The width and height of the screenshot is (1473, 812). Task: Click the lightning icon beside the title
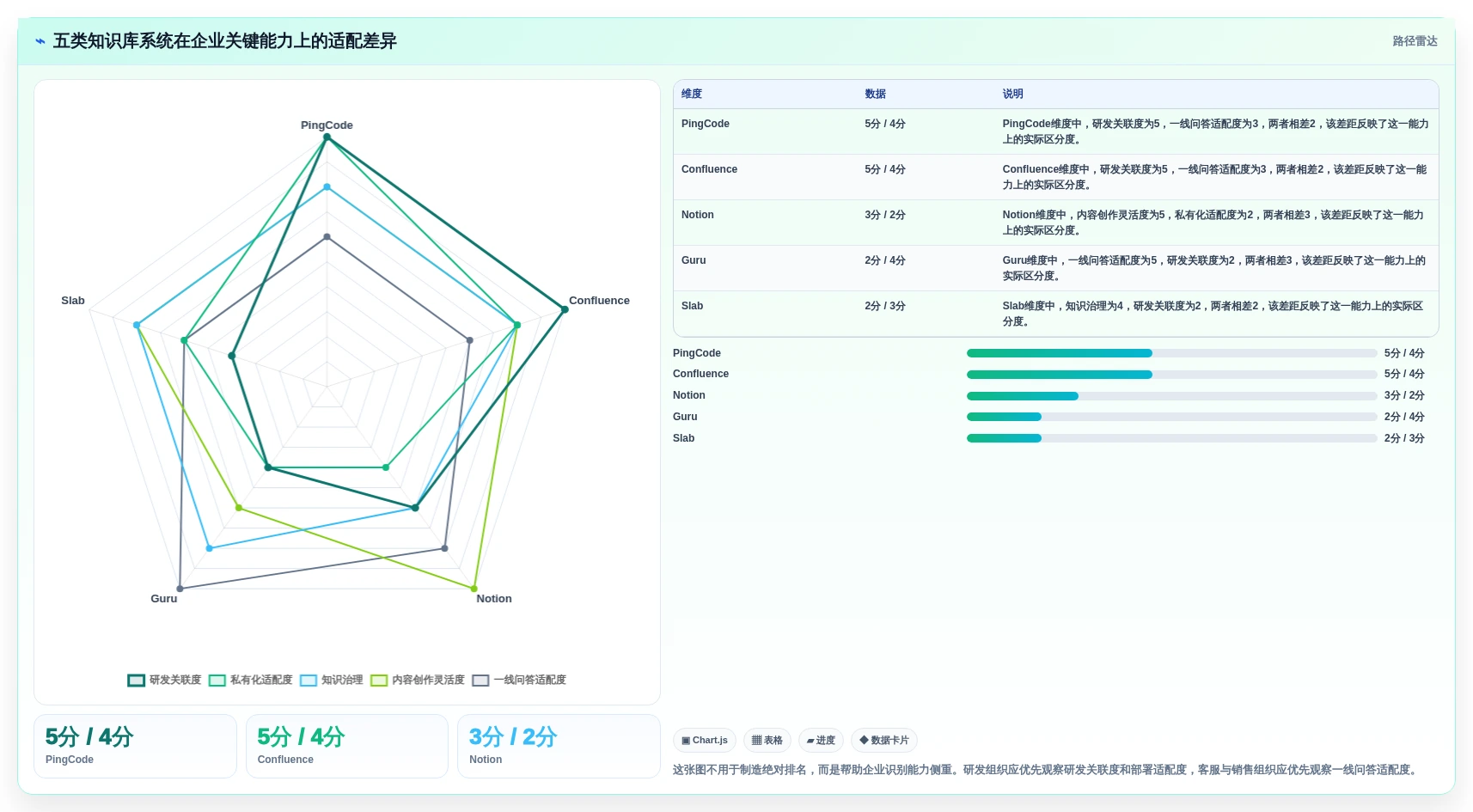(x=40, y=41)
